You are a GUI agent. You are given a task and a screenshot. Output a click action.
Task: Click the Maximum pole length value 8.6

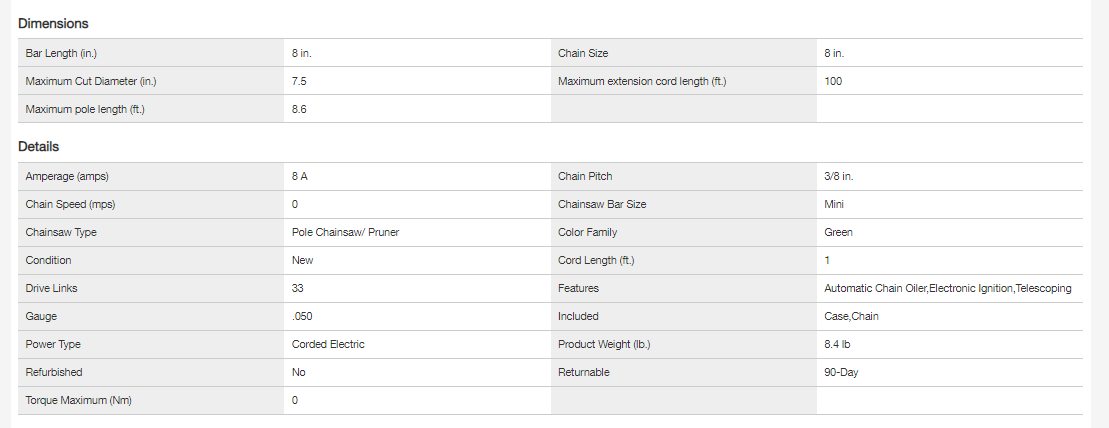[300, 109]
